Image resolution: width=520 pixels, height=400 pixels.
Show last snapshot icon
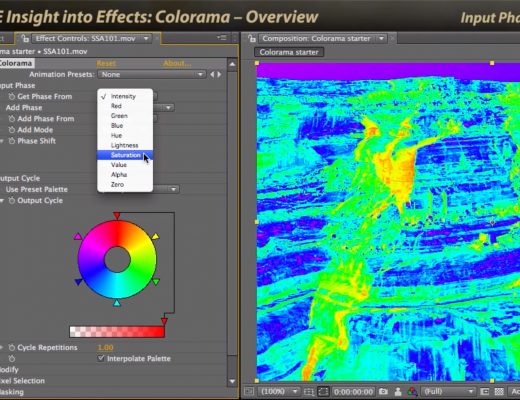[x=398, y=391]
